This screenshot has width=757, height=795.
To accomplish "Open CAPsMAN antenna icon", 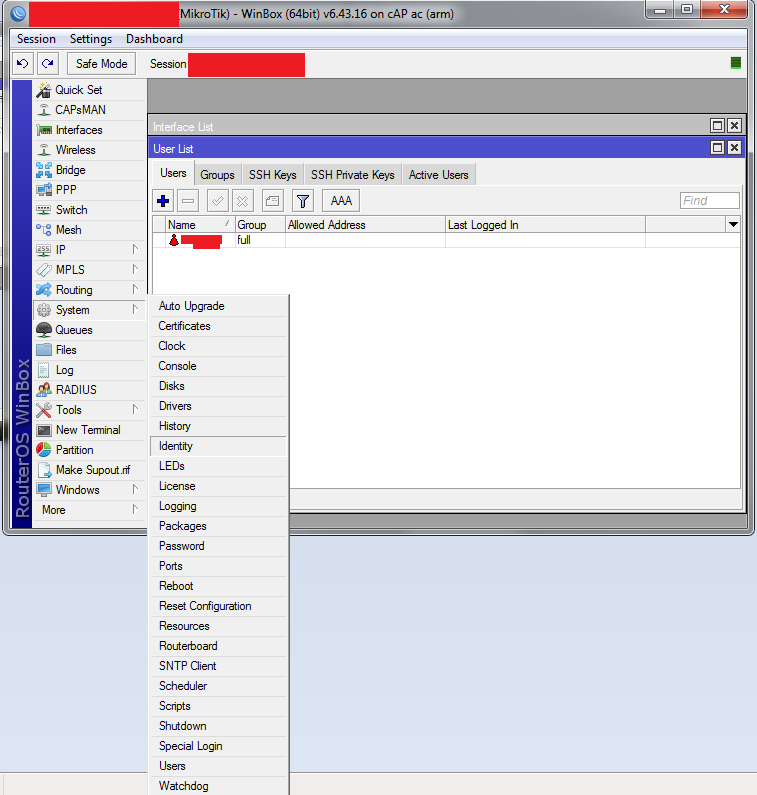I will coord(44,110).
